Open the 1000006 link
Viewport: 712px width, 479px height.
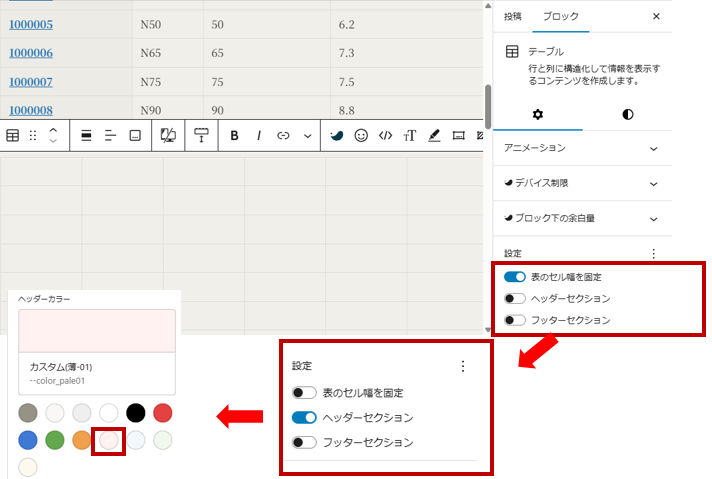click(x=31, y=53)
